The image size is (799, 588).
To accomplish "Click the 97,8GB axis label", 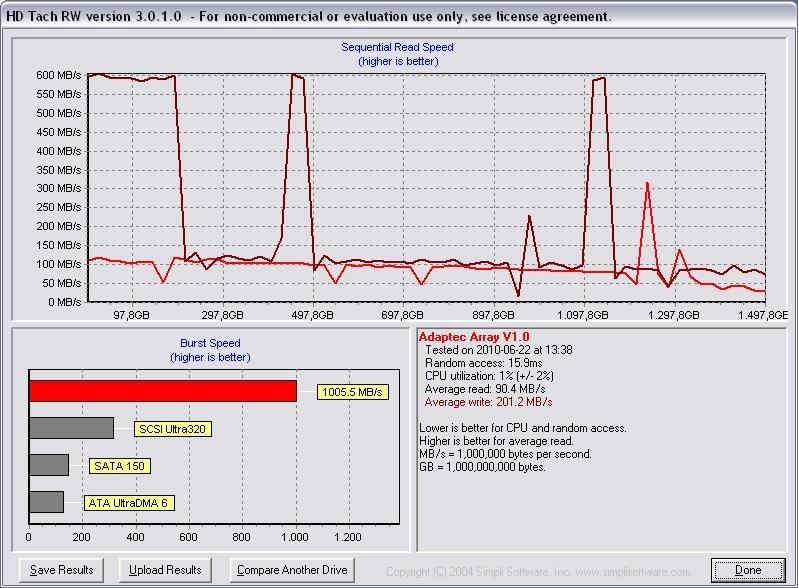I will tap(131, 315).
